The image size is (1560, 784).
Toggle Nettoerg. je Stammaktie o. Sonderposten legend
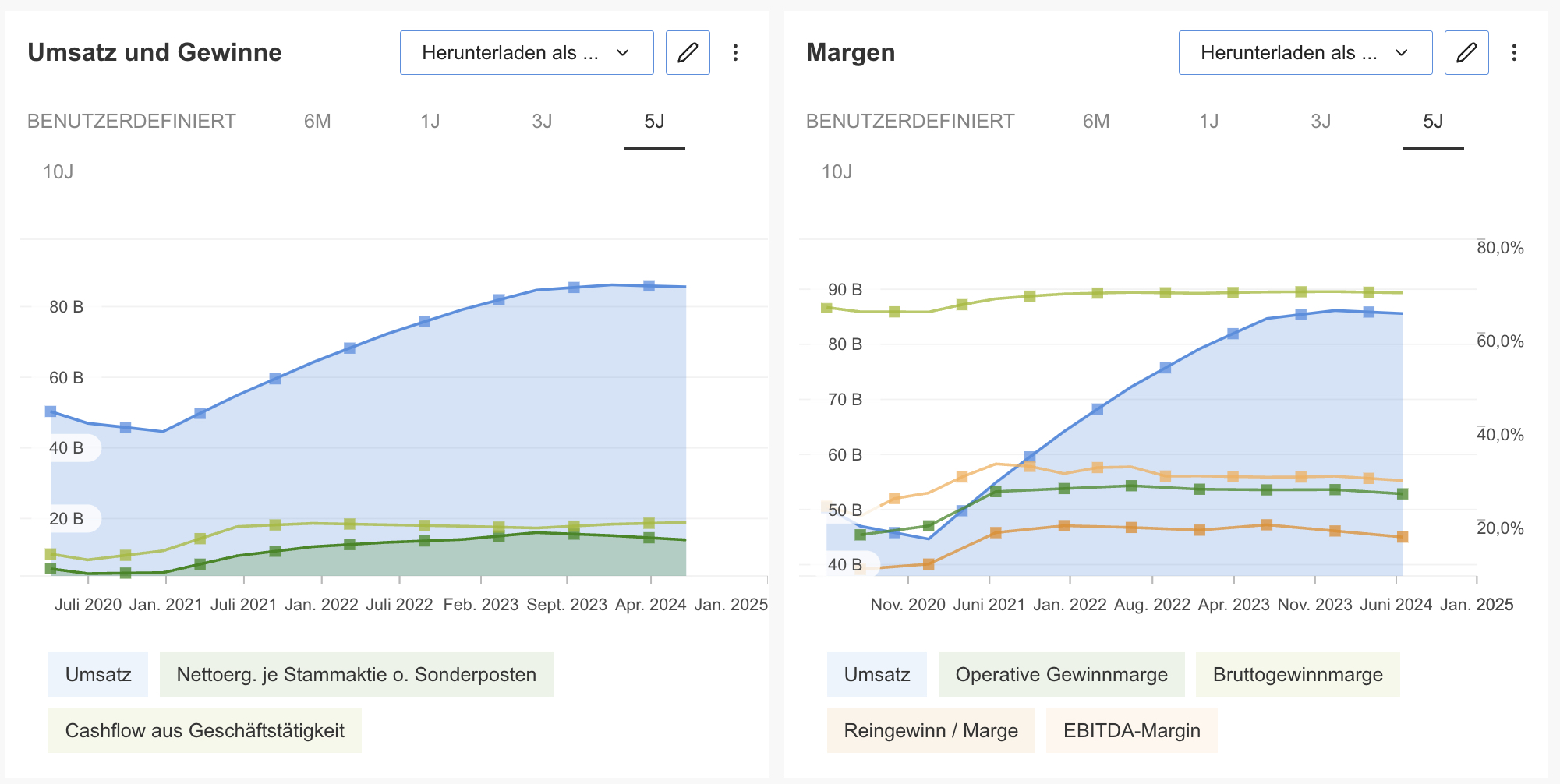[x=356, y=674]
